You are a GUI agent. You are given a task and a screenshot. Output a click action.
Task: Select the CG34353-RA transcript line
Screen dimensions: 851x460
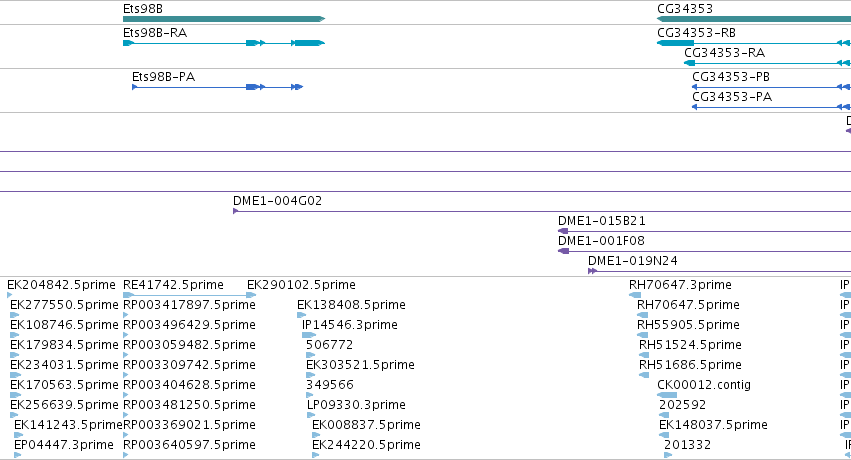point(767,63)
